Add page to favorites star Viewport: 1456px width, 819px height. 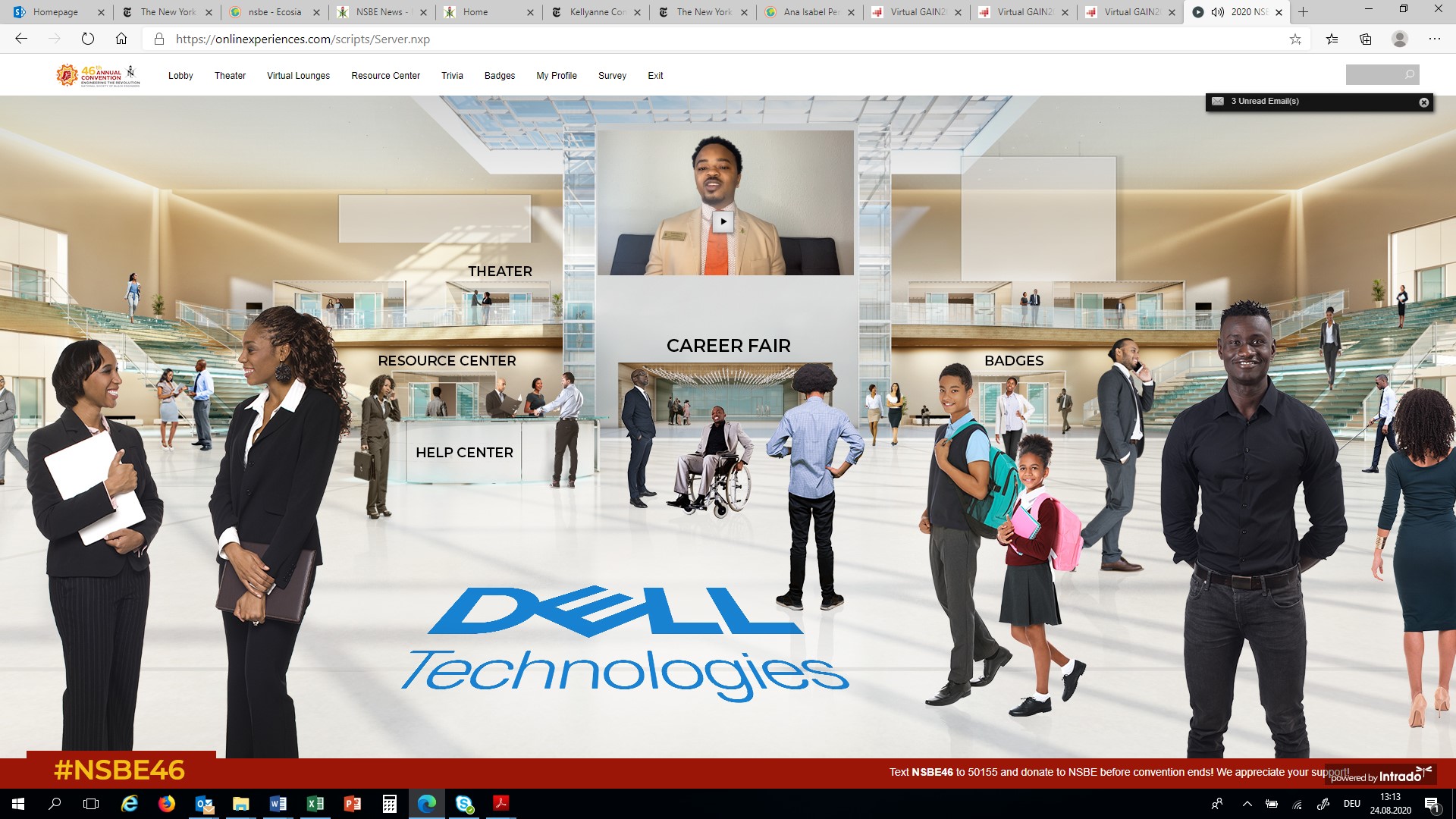[1295, 39]
